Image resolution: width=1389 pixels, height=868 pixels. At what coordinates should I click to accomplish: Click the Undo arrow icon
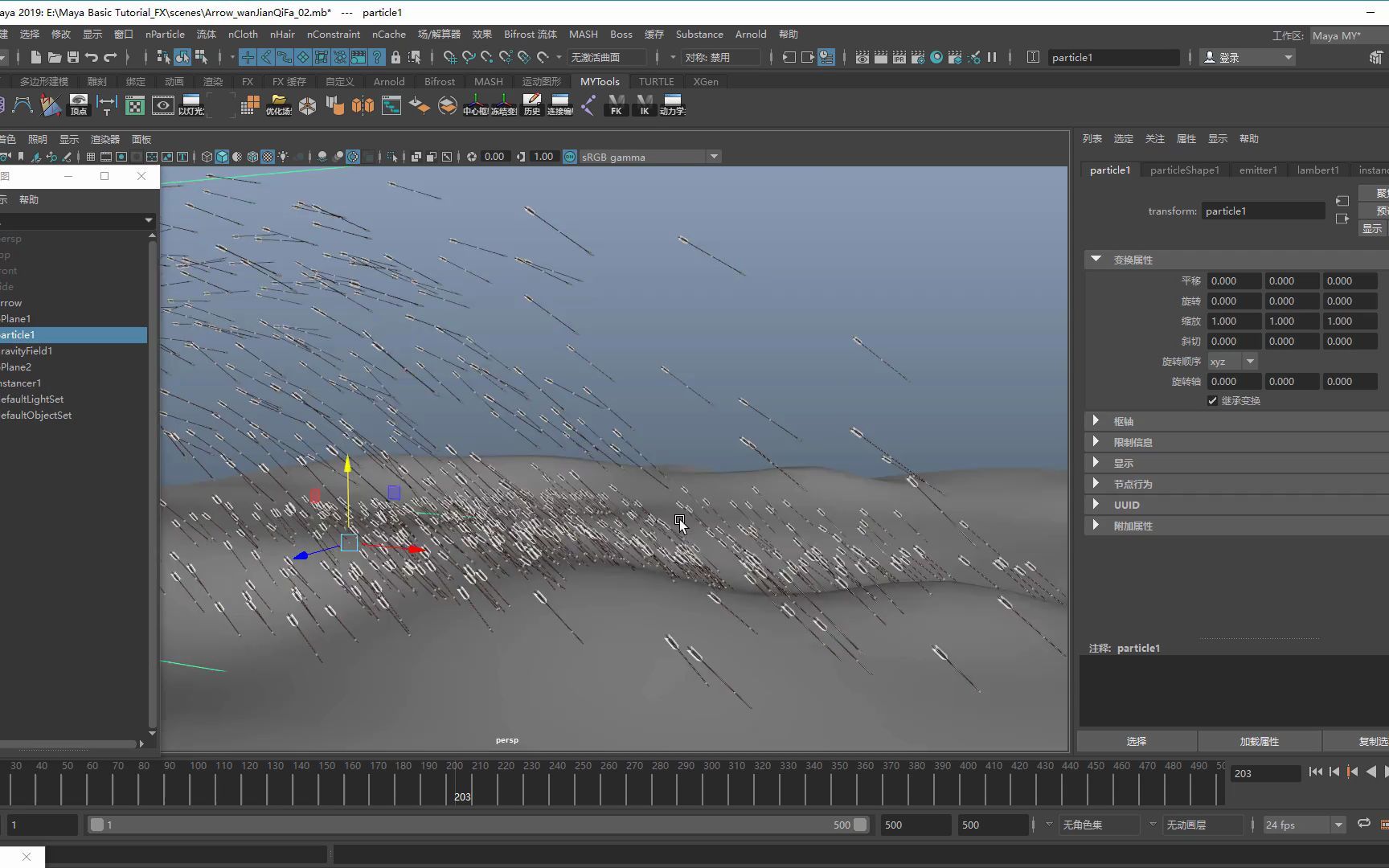(92, 57)
